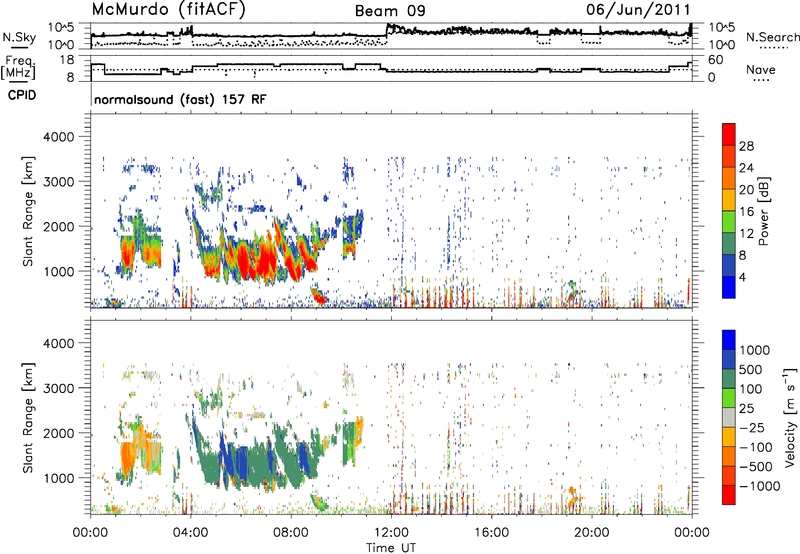Click the date '06/Jun/2011'
The width and height of the screenshot is (800, 554).
tap(638, 10)
